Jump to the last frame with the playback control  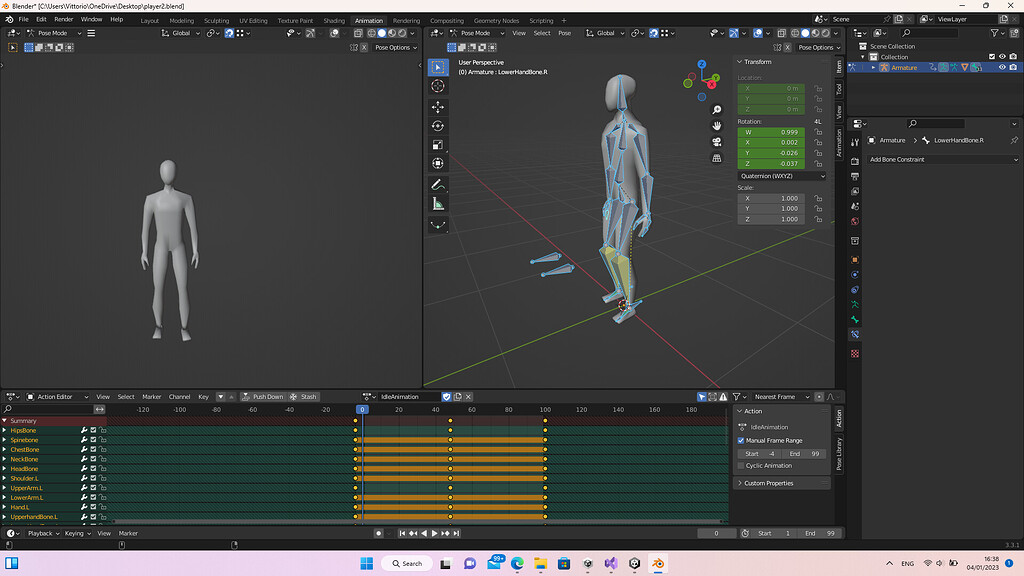[456, 533]
